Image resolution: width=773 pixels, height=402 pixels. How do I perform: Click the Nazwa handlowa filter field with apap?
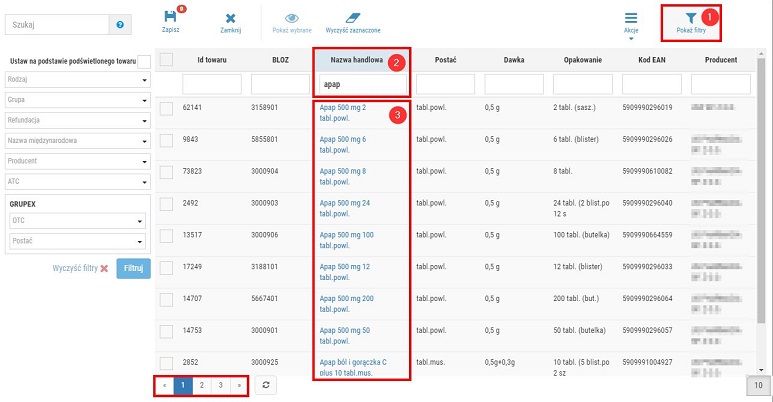click(362, 84)
